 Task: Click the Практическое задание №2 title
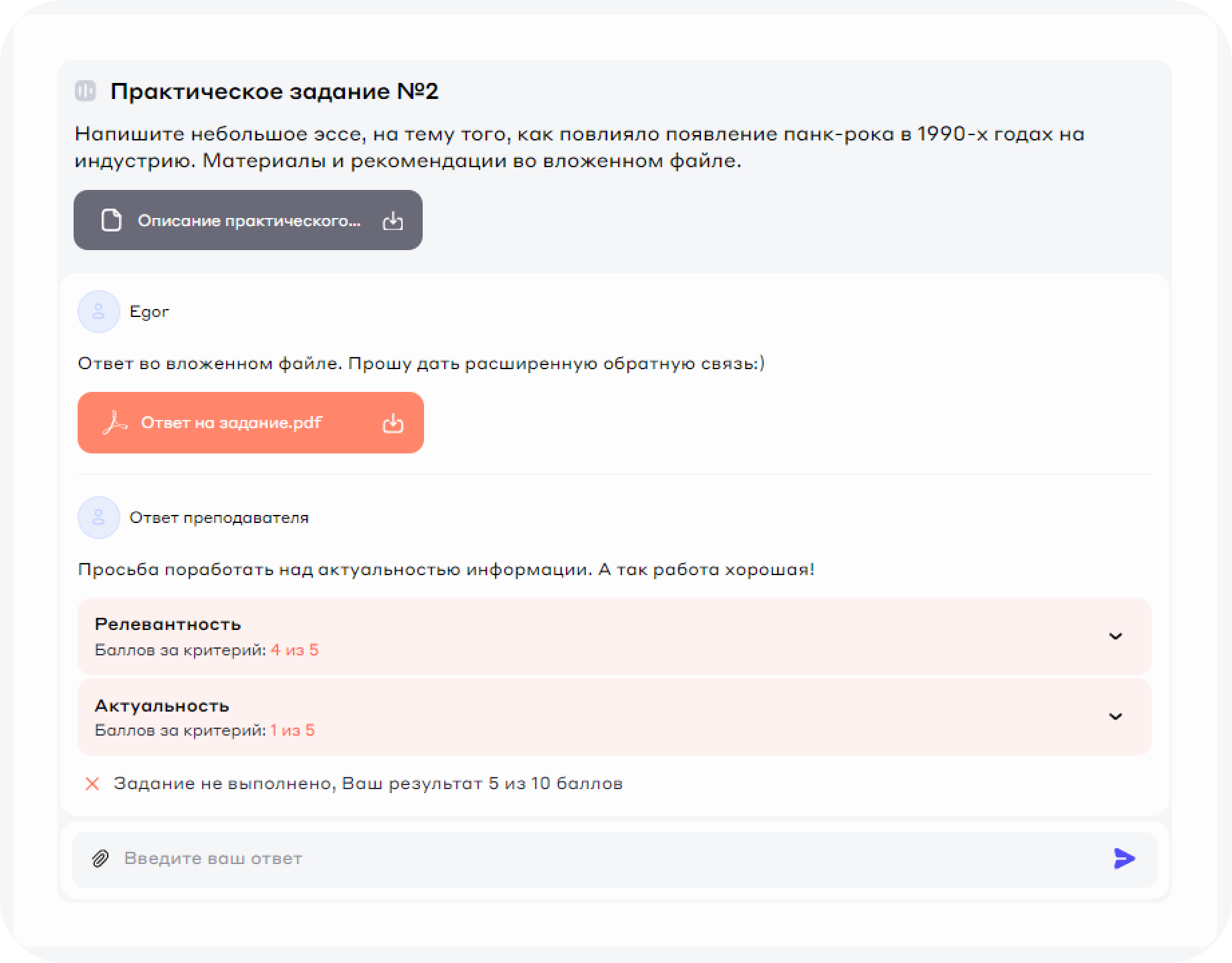274,91
